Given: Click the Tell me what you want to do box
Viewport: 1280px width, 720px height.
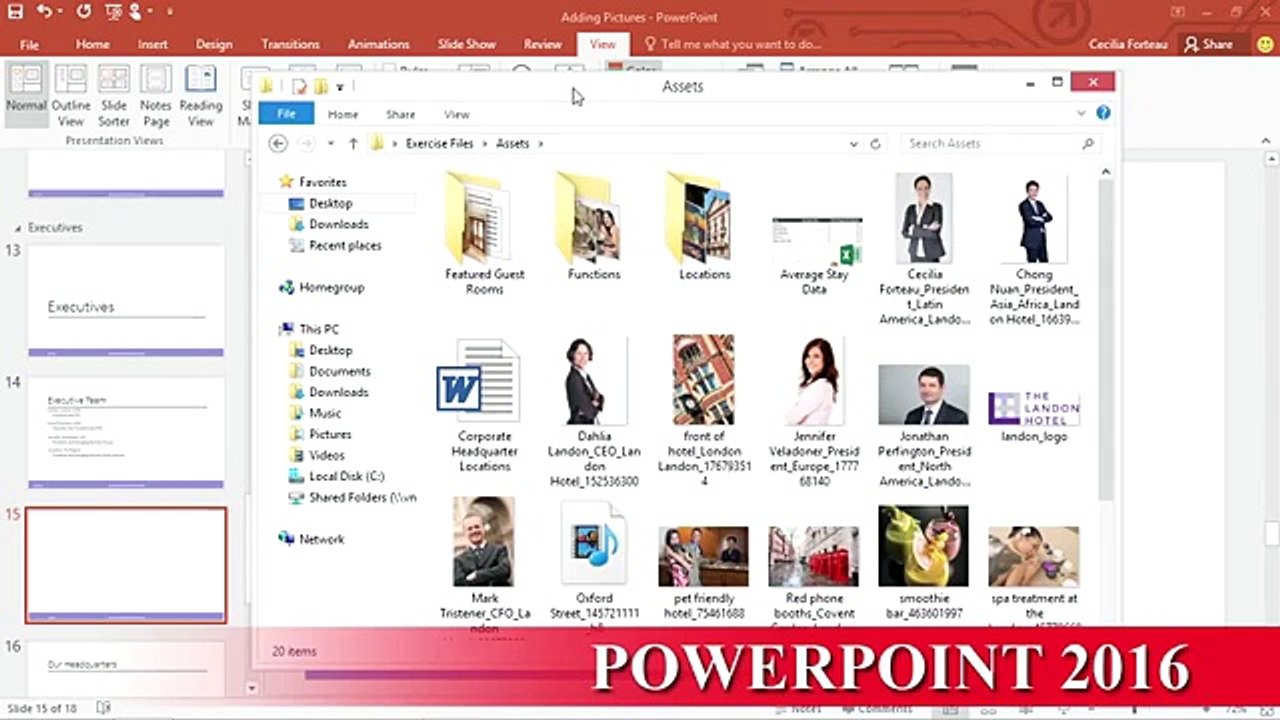Looking at the screenshot, I should click(x=733, y=44).
